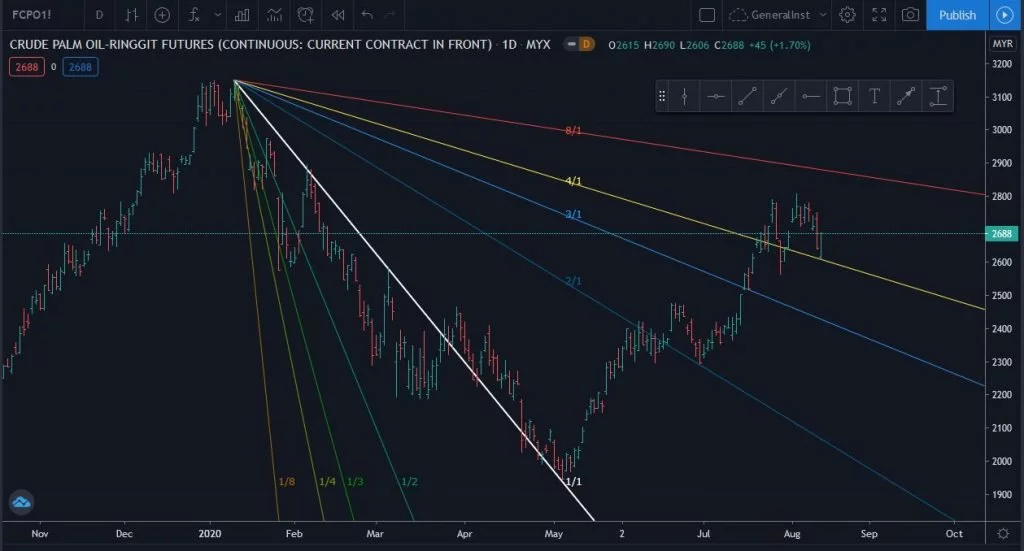The height and width of the screenshot is (551, 1024).
Task: Start bar replay with the rewind icon
Action: click(x=338, y=15)
